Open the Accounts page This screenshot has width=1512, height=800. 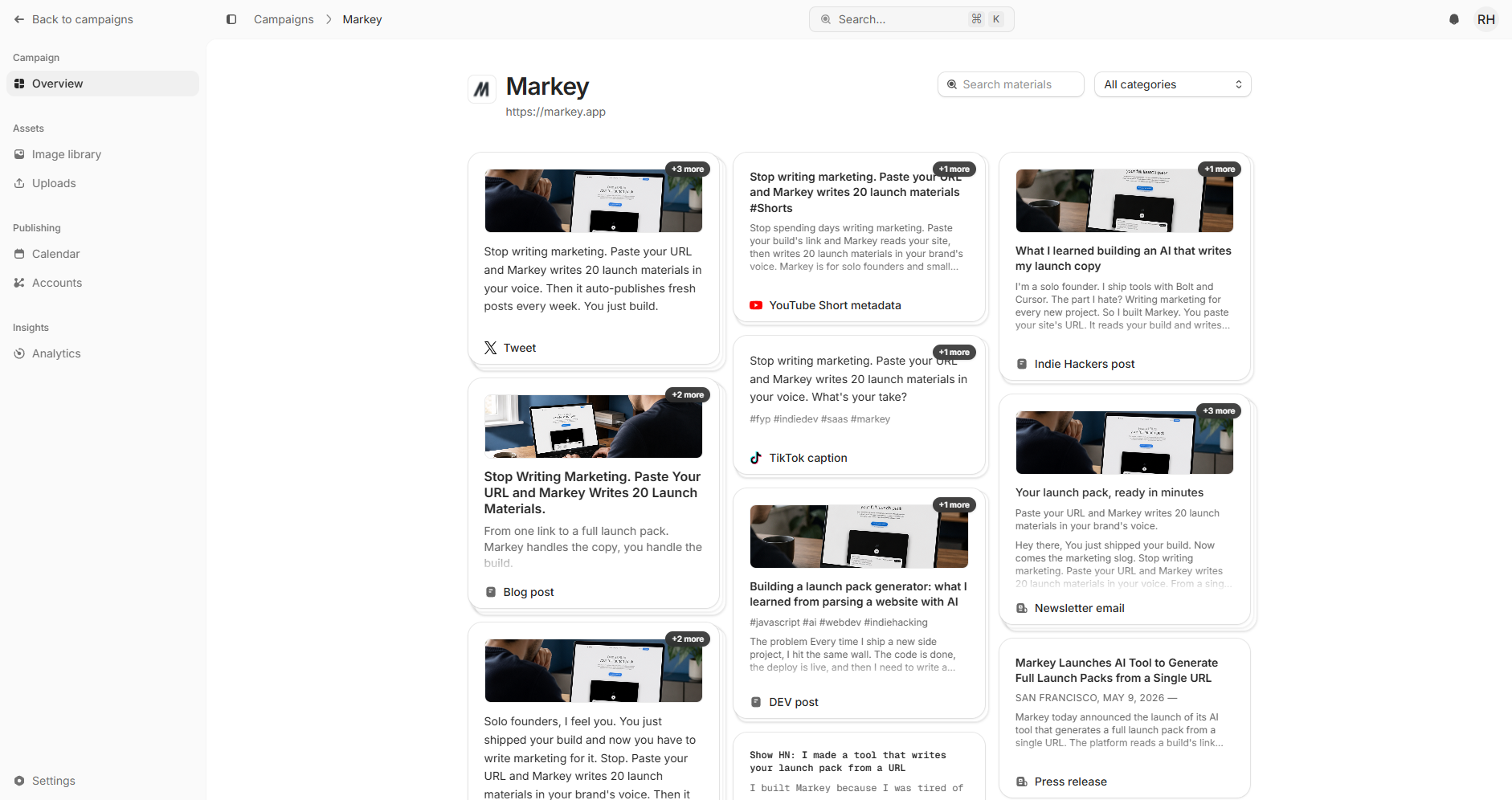103,283
